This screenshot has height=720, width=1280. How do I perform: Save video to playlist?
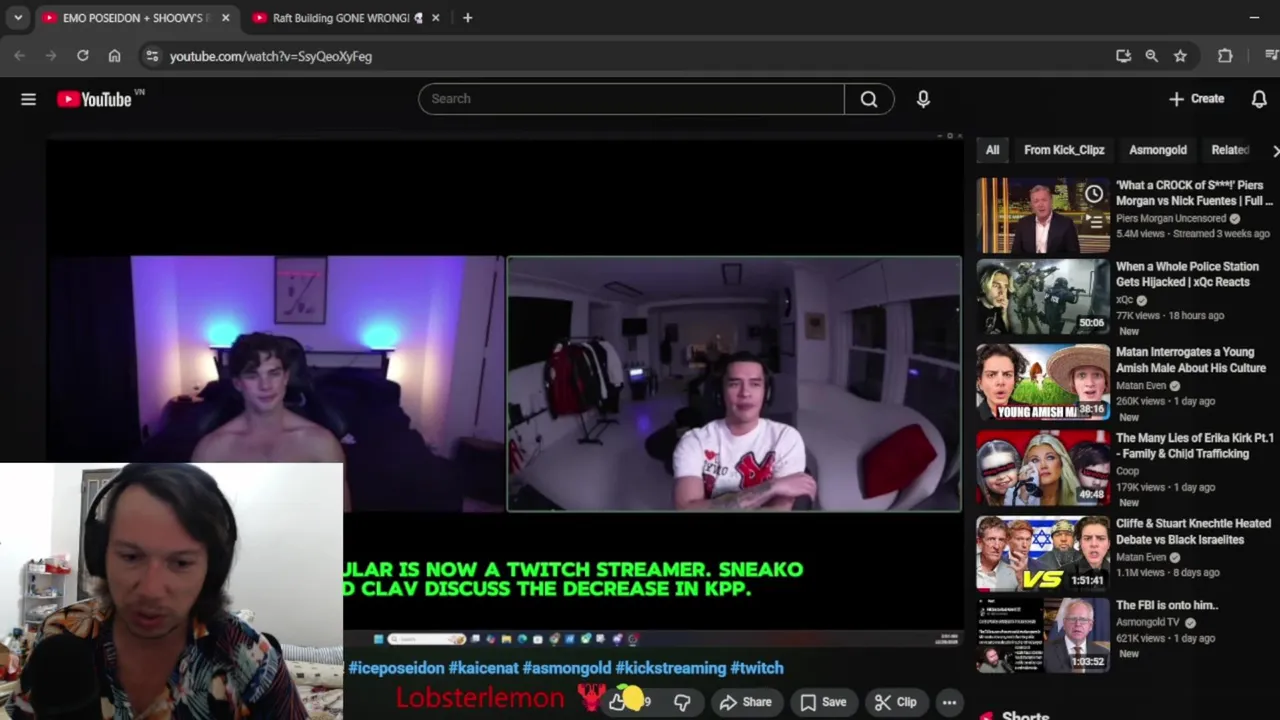[823, 702]
